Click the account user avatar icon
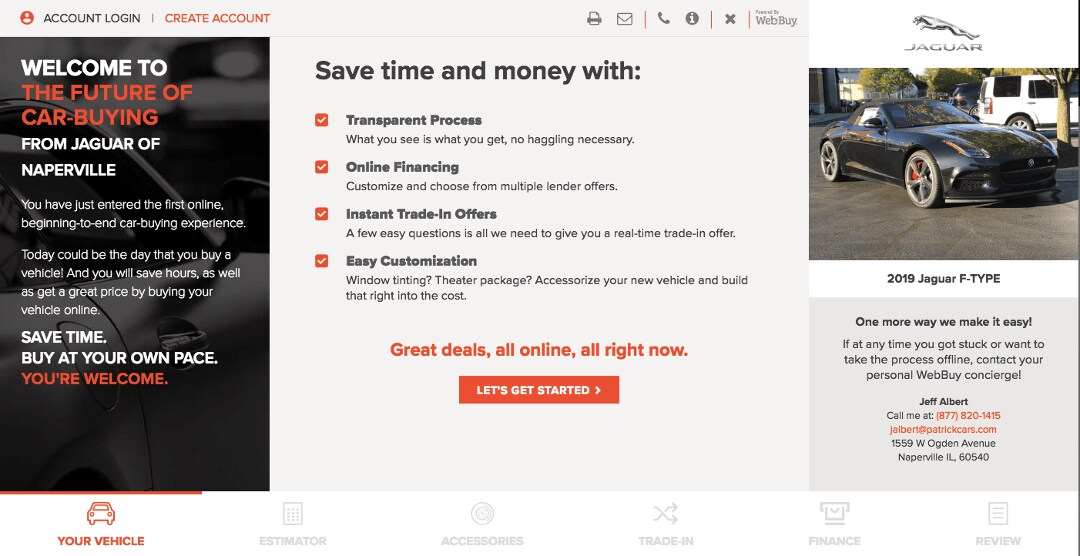This screenshot has width=1080, height=556. (x=27, y=18)
